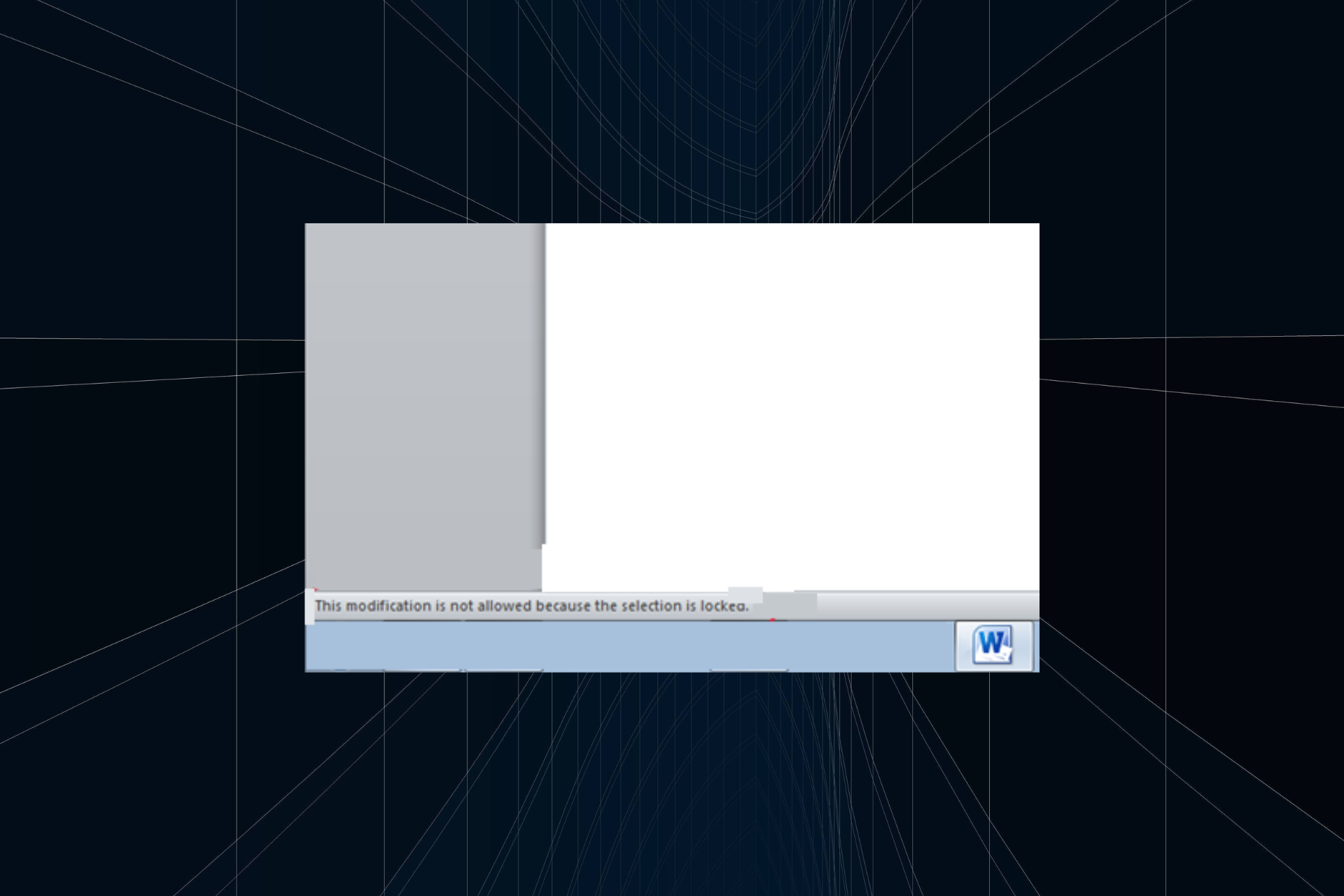Click the Word application icon in taskbar
This screenshot has height=896, width=1344.
pyautogui.click(x=993, y=644)
